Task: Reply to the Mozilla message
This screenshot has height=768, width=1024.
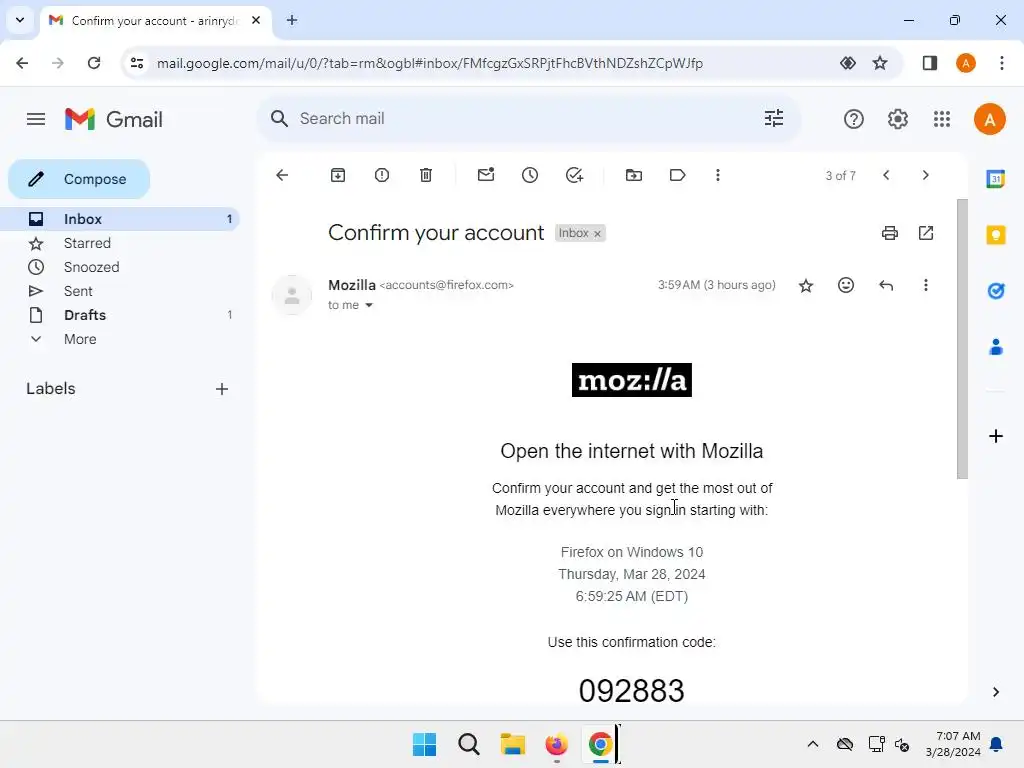Action: click(886, 285)
